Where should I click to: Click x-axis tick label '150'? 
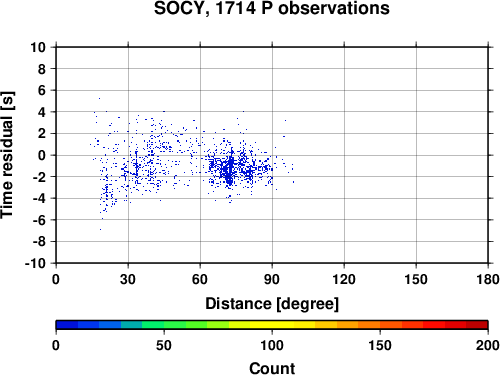point(416,279)
